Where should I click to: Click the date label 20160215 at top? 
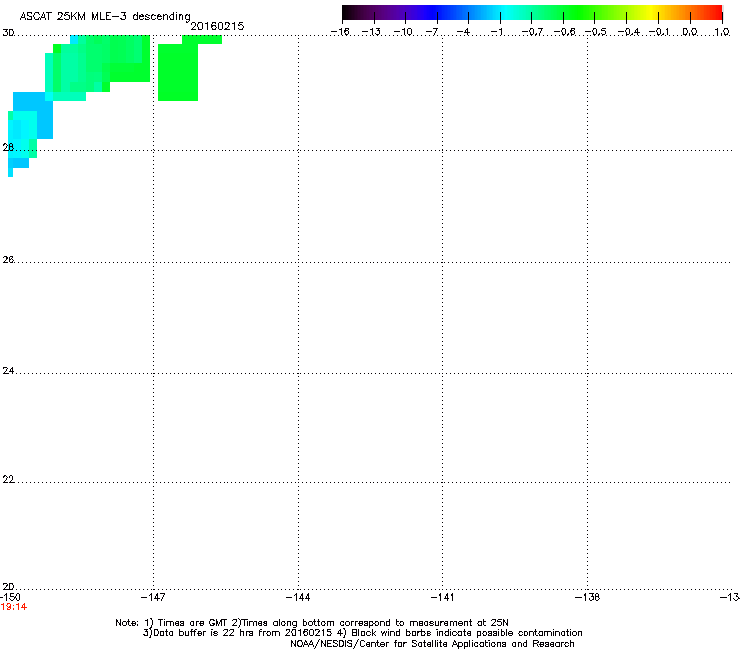pos(217,26)
